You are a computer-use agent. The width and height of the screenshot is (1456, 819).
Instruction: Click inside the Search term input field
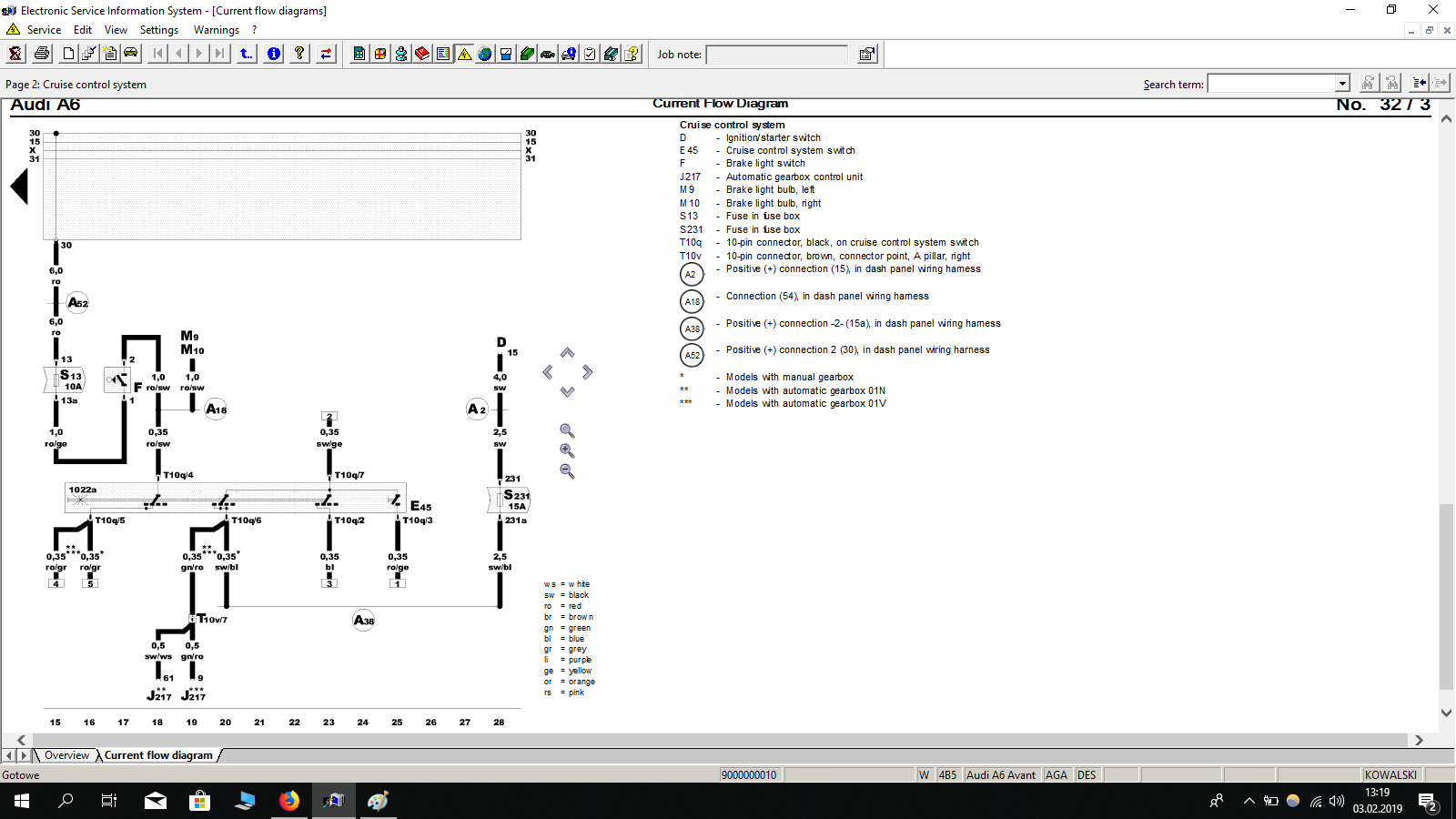[1271, 84]
